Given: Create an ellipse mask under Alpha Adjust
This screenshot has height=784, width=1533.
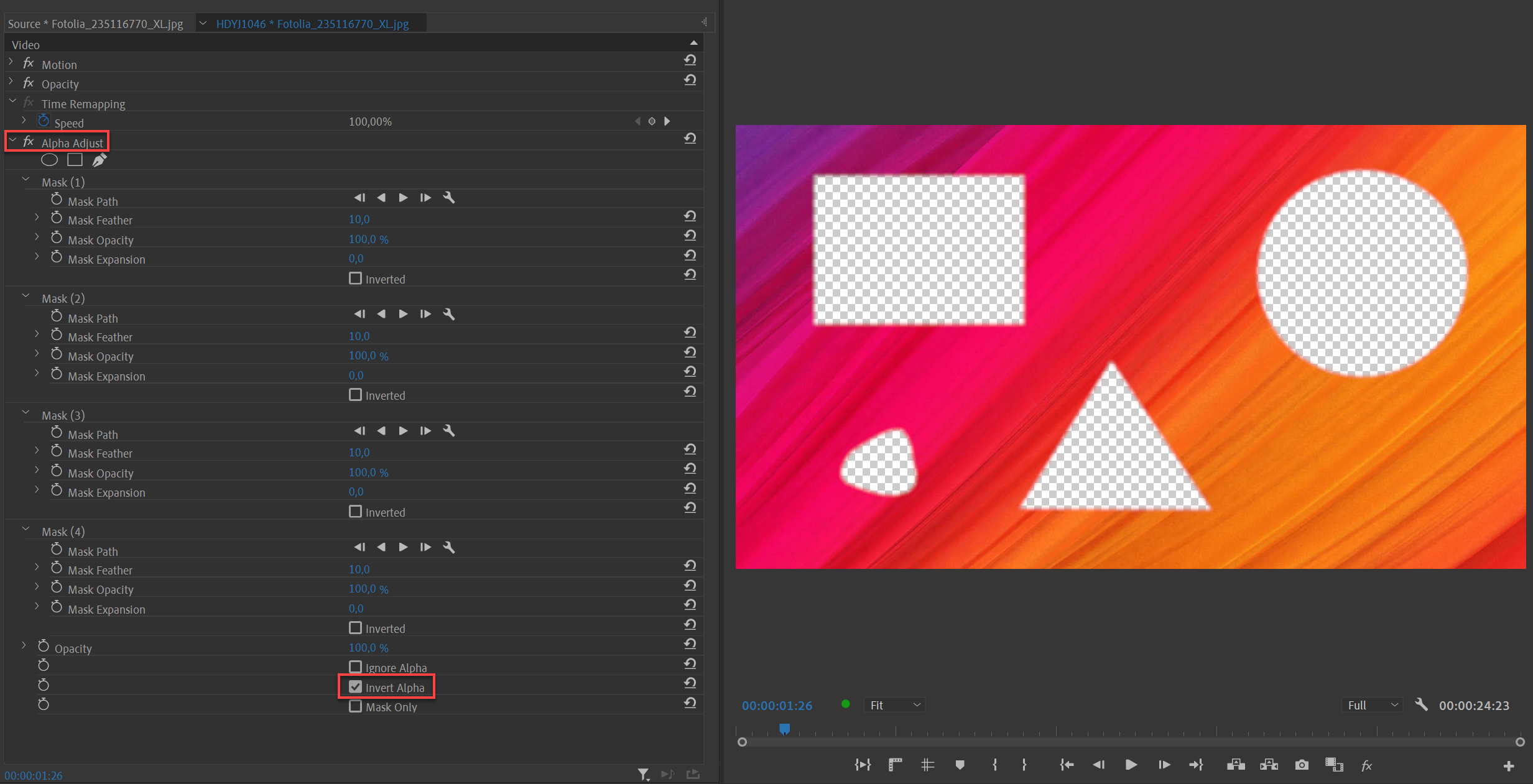Looking at the screenshot, I should pyautogui.click(x=49, y=160).
